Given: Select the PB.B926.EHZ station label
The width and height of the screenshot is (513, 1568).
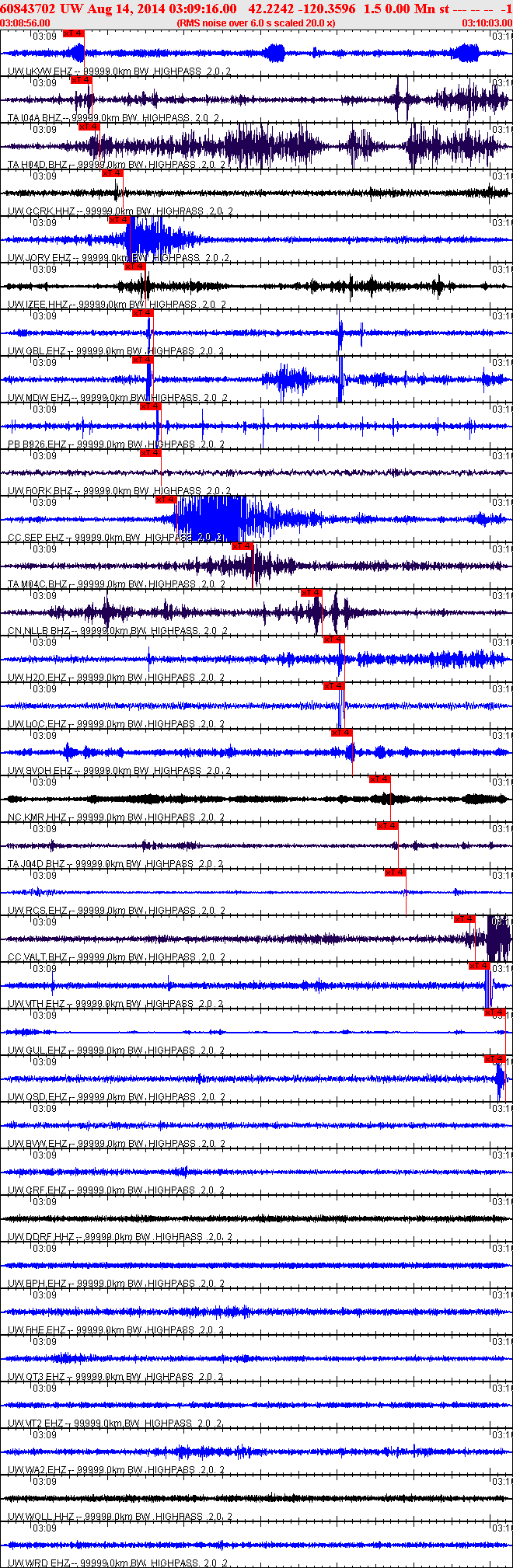Looking at the screenshot, I should (37, 444).
